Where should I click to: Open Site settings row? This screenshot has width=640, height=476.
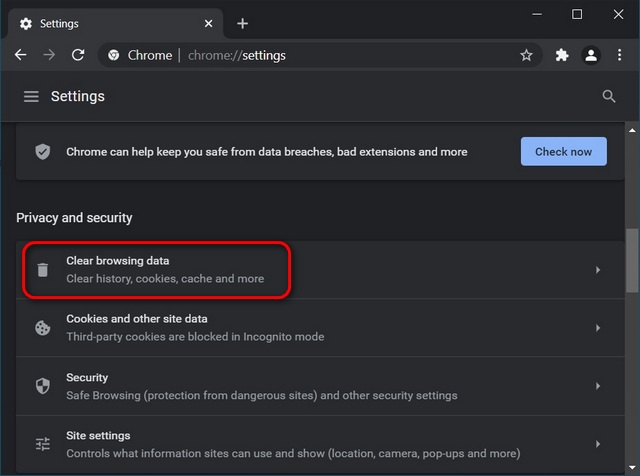320,444
